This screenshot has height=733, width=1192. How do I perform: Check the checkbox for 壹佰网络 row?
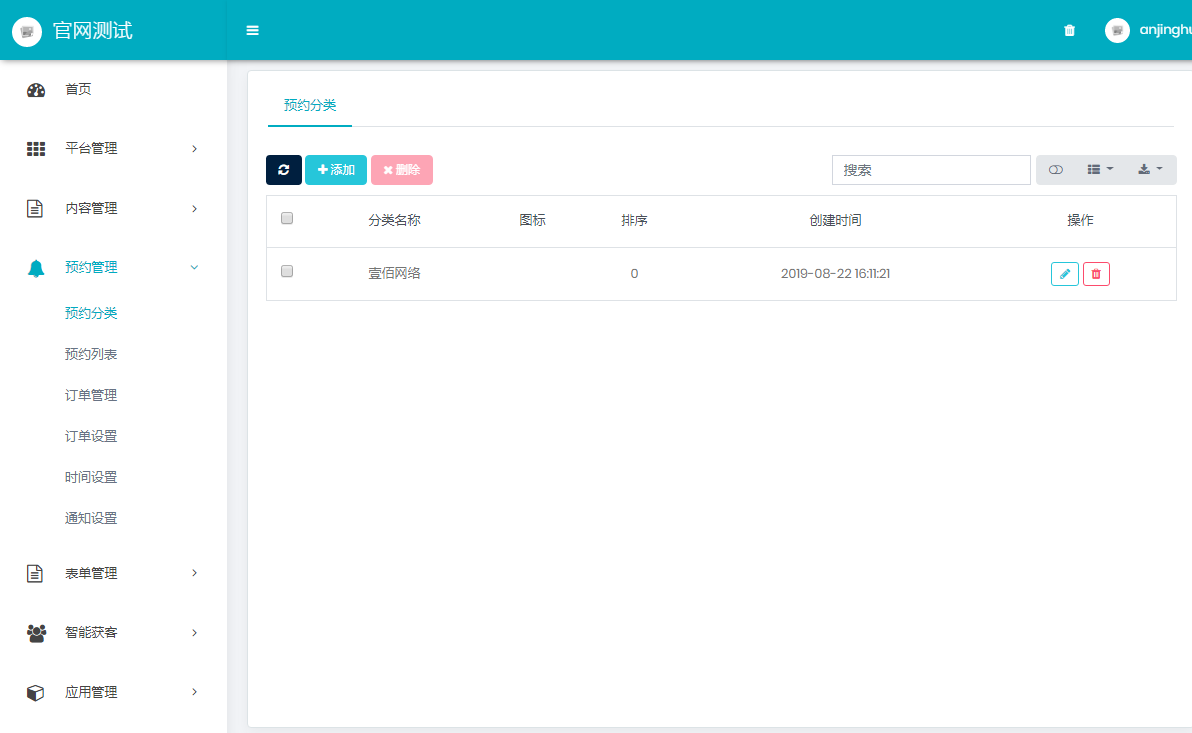287,271
